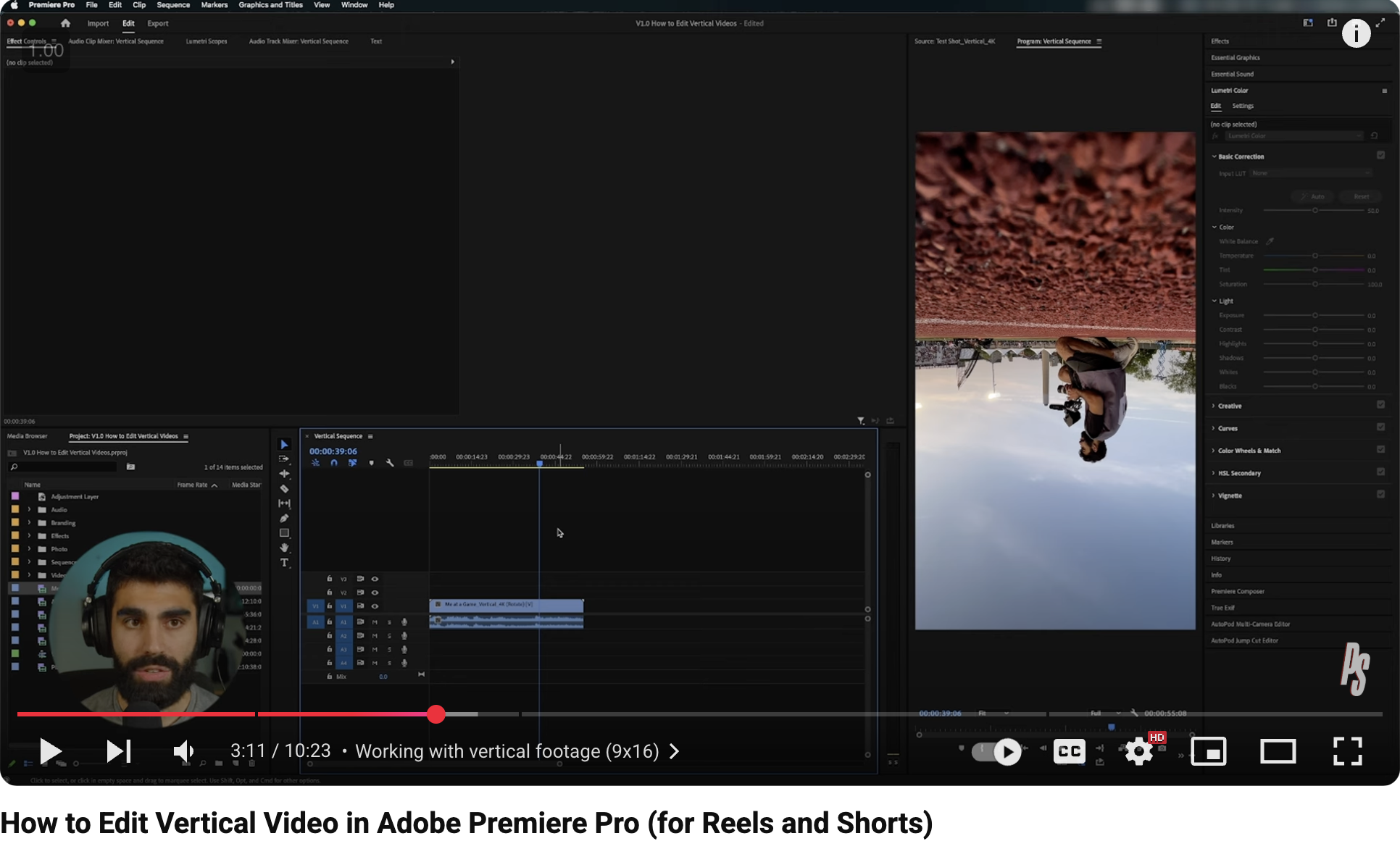Image resolution: width=1400 pixels, height=849 pixels.
Task: Toggle closed captions CC button
Action: 1070,751
